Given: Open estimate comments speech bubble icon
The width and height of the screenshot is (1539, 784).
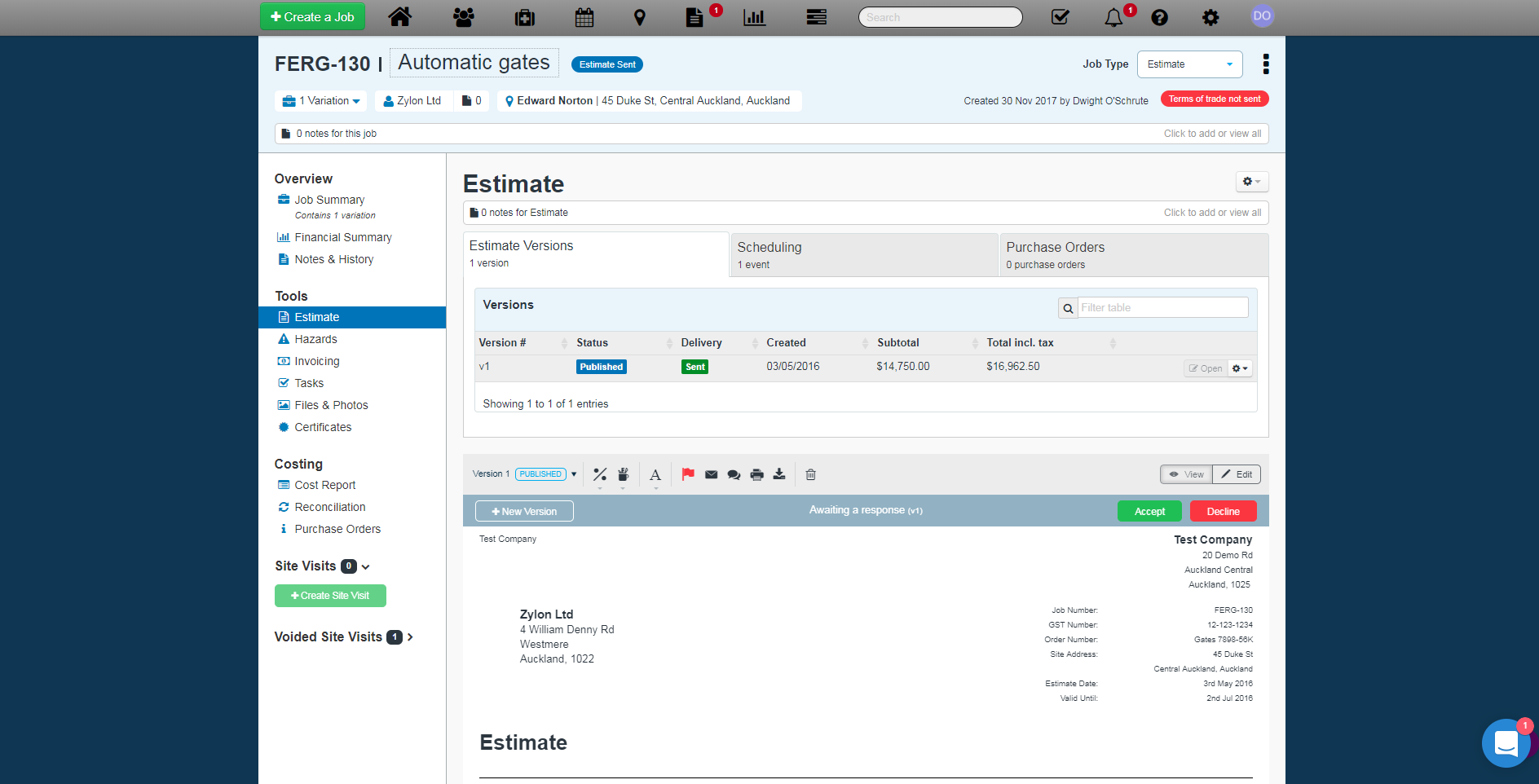Looking at the screenshot, I should 734,474.
